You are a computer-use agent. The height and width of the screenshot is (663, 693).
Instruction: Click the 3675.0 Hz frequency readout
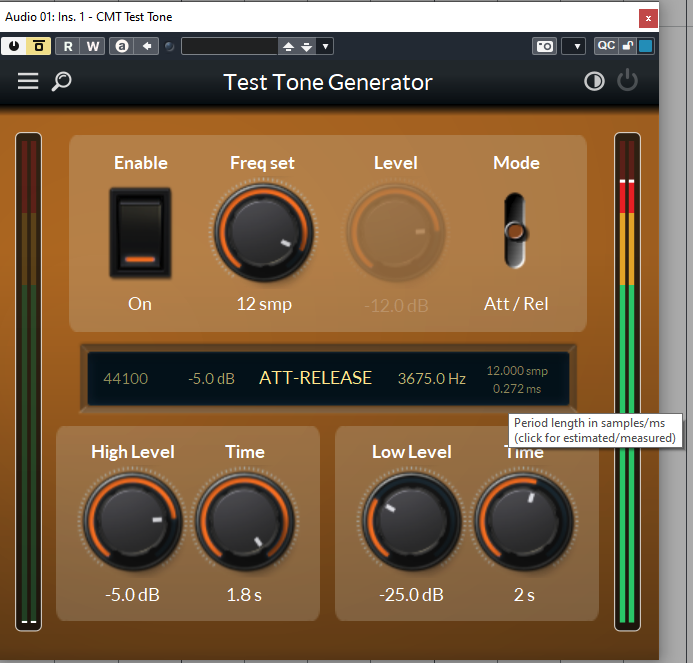pyautogui.click(x=432, y=379)
